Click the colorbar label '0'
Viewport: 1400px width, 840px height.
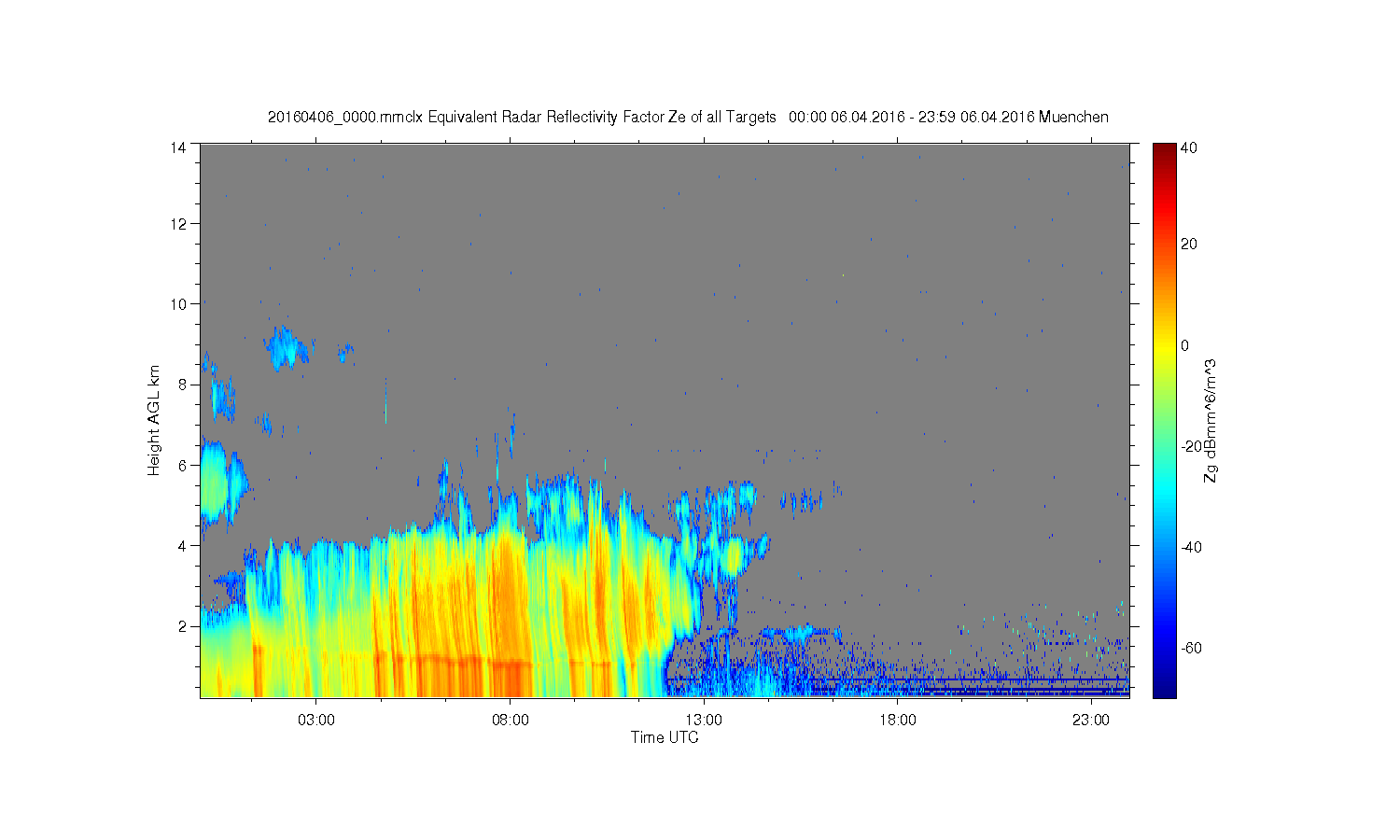(1185, 345)
